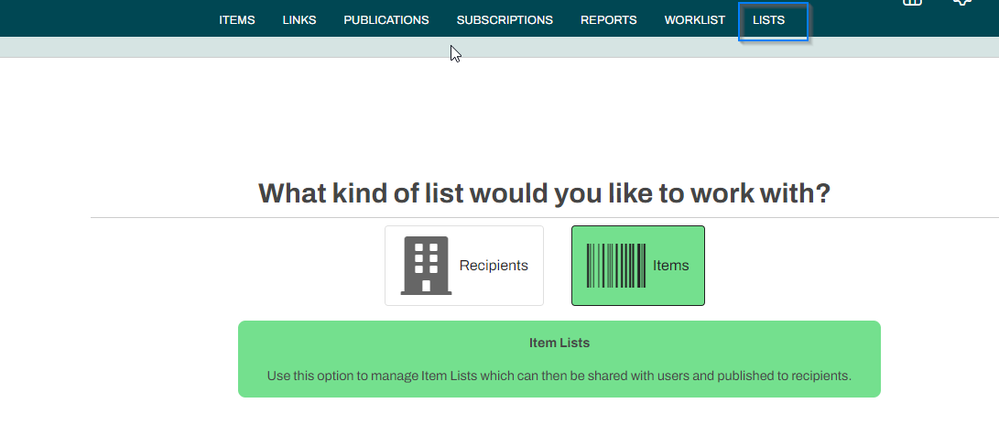Switch to the PUBLICATIONS tab
999x448 pixels.
[386, 20]
